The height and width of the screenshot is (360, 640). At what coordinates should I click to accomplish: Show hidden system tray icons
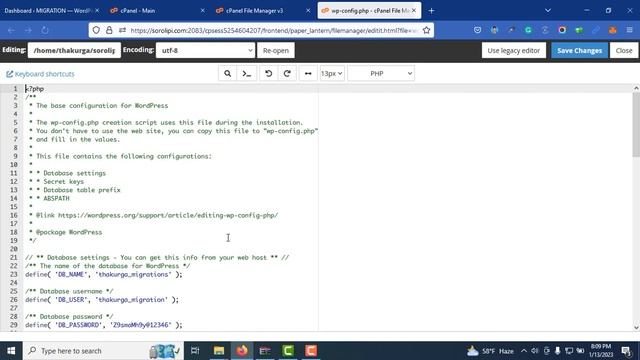click(x=524, y=351)
